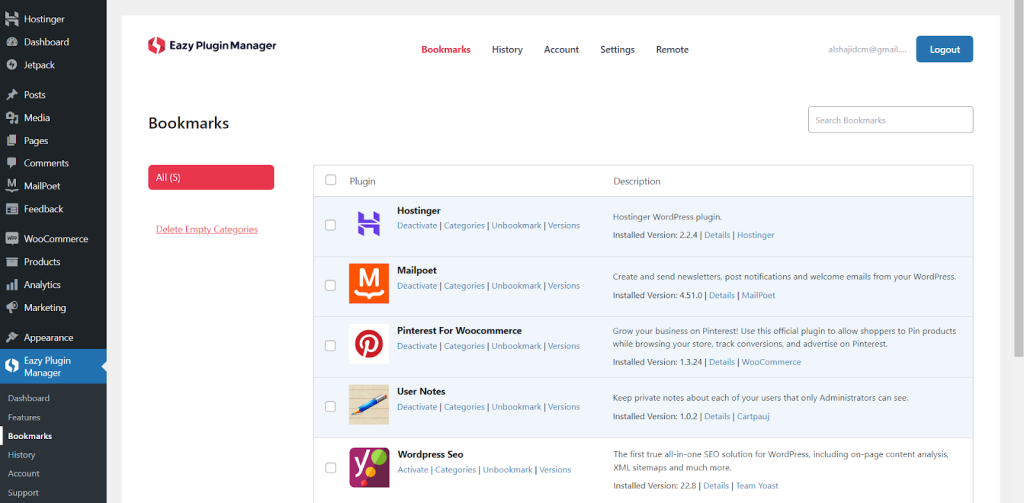
Task: Open the Remote top tab
Action: pos(672,50)
